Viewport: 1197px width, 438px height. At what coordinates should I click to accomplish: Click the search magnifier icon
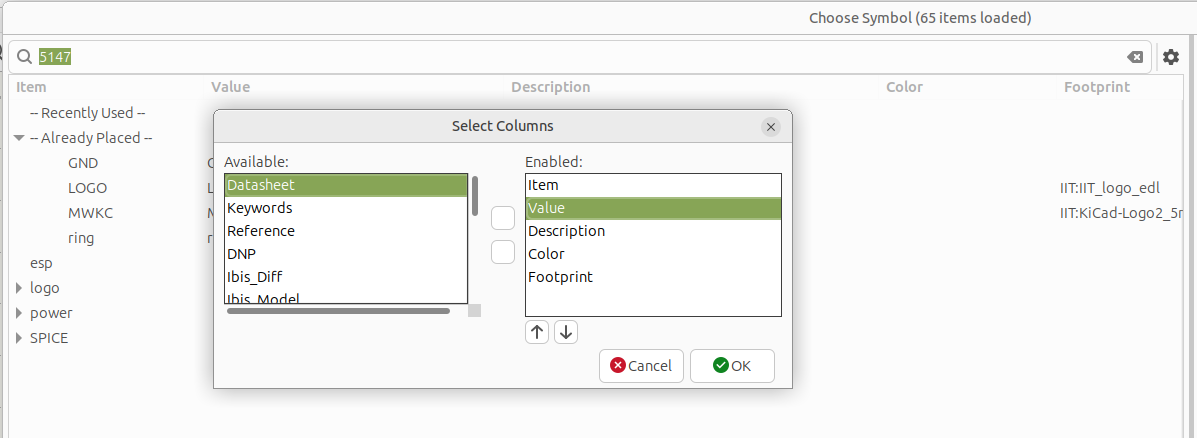[x=24, y=56]
